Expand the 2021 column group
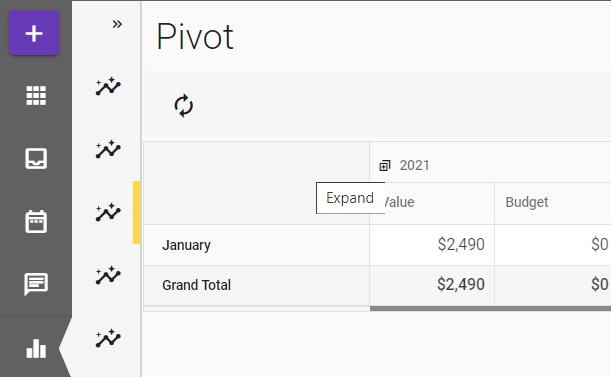This screenshot has height=377, width=611. pos(385,166)
